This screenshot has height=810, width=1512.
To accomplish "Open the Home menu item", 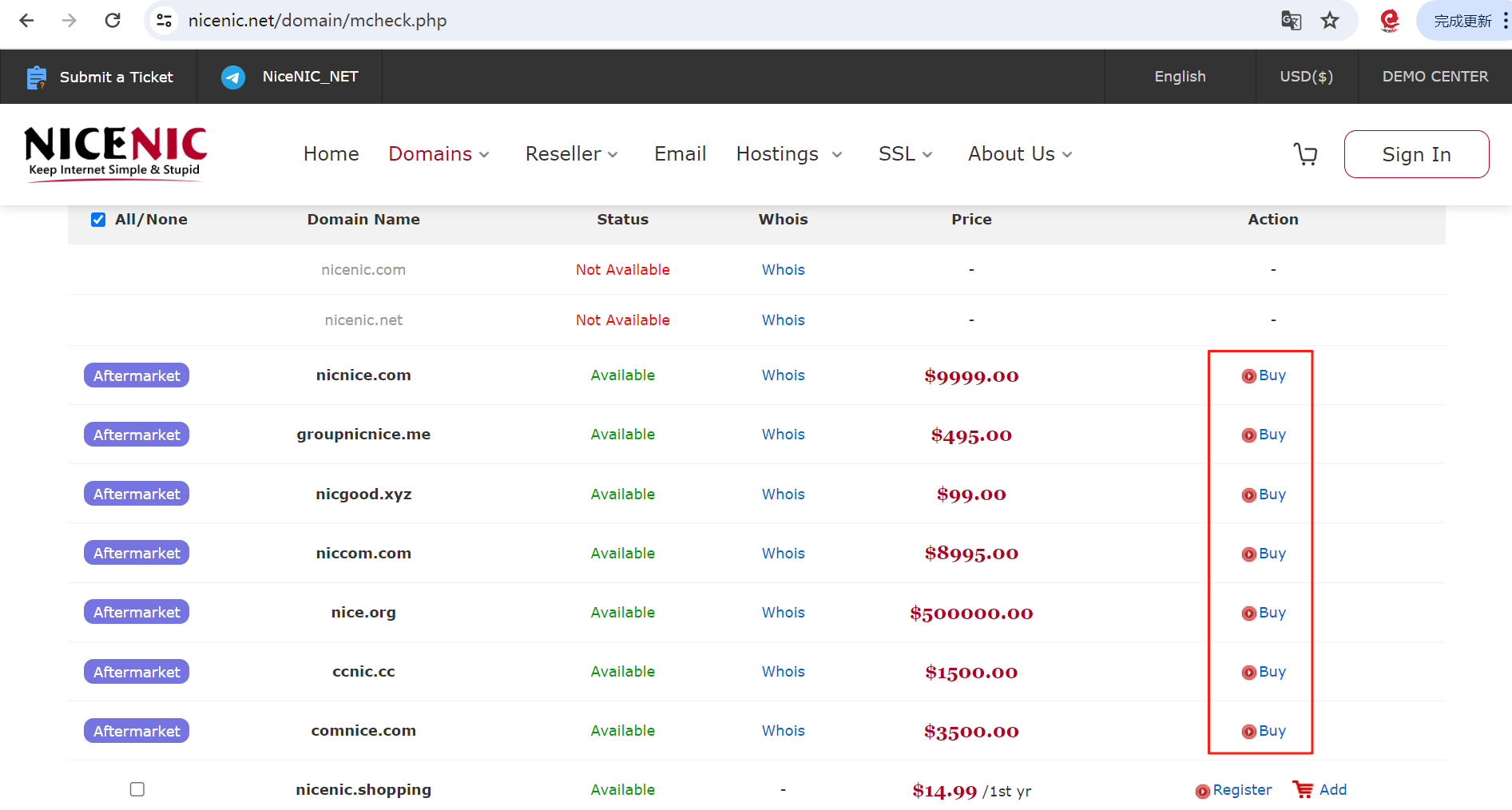I will point(331,154).
